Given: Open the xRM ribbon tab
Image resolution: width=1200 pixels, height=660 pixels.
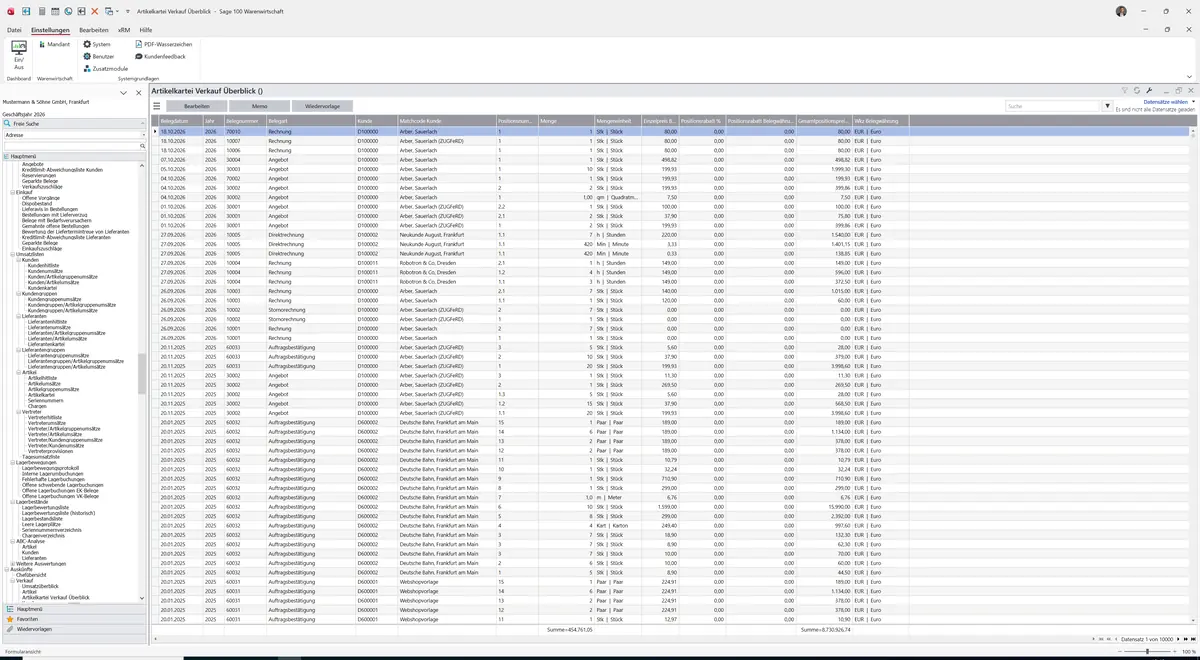Looking at the screenshot, I should (124, 30).
